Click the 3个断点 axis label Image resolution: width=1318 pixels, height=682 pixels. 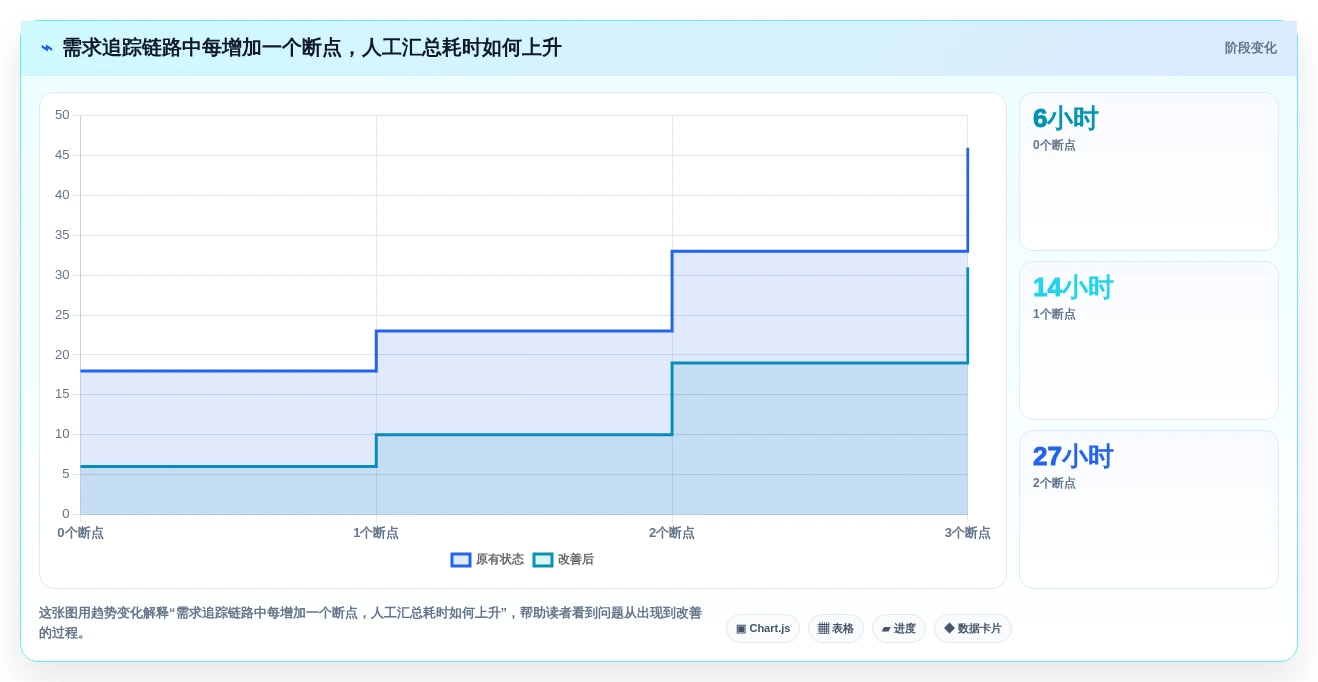968,533
